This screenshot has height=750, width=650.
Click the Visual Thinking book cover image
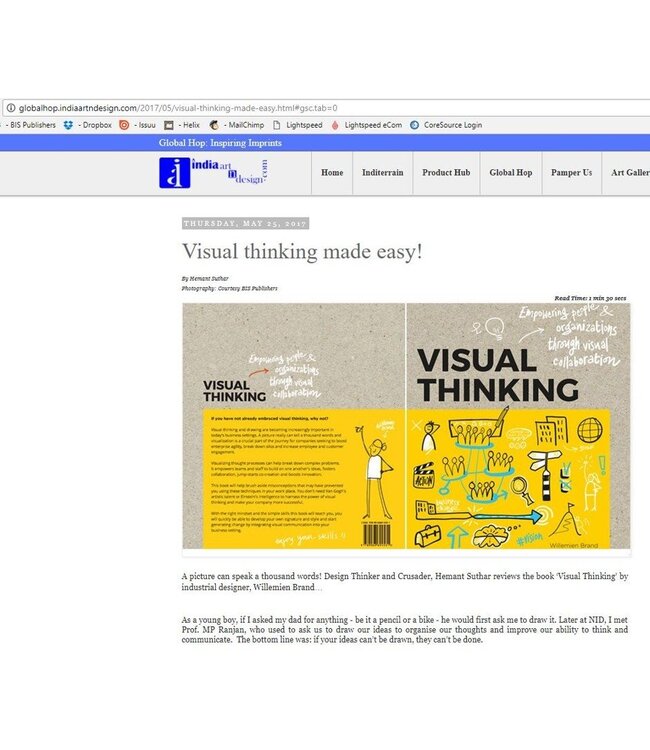point(406,426)
